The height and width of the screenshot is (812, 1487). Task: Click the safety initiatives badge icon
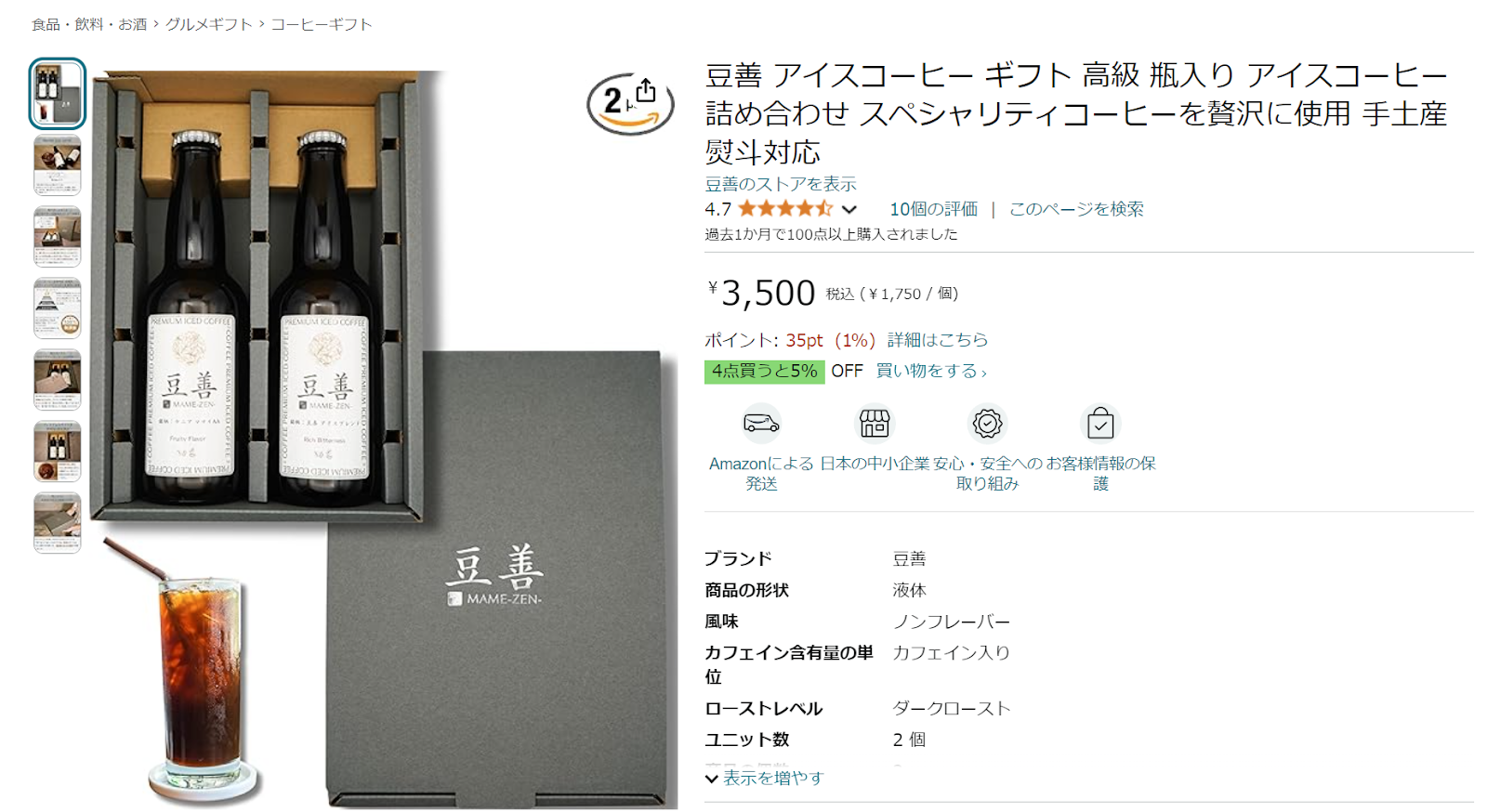(987, 424)
